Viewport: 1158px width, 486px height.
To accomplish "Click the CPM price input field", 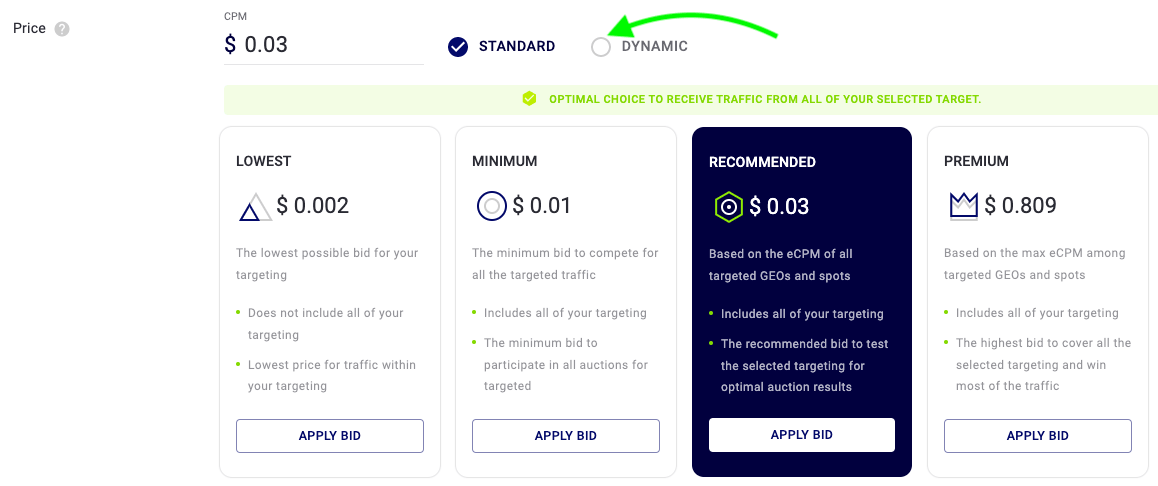I will tap(323, 45).
